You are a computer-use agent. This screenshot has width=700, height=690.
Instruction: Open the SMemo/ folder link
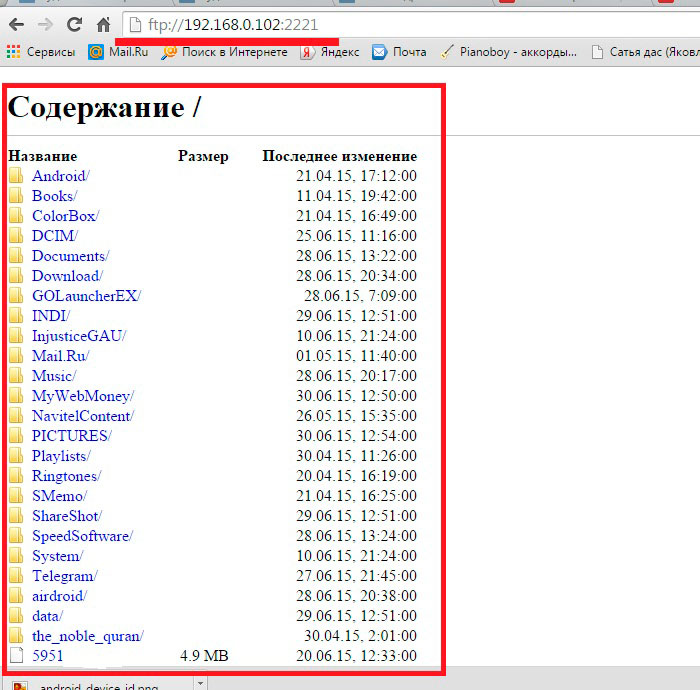[59, 496]
